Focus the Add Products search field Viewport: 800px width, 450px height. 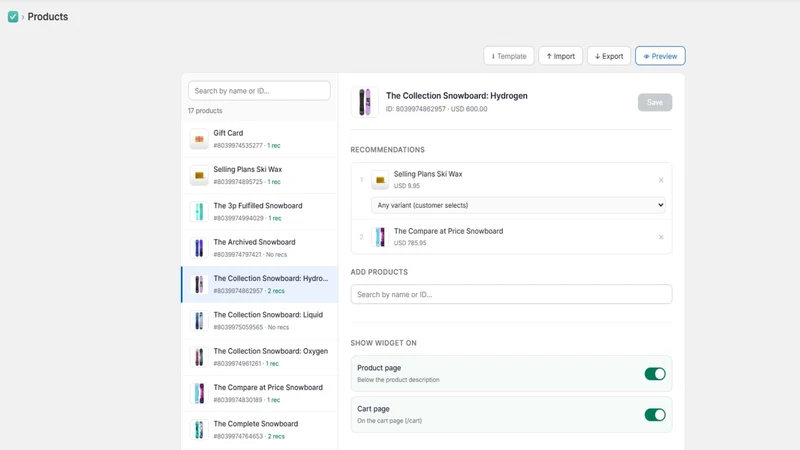click(x=511, y=294)
